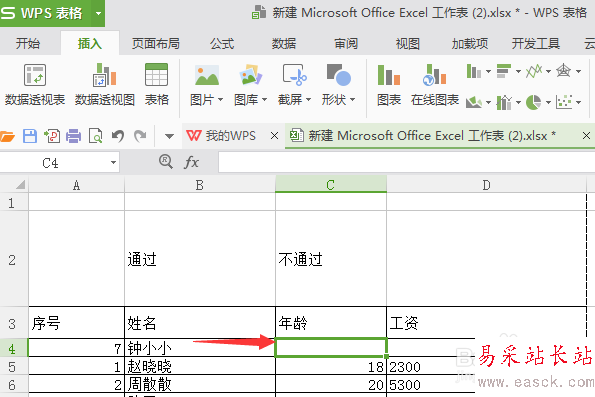The width and height of the screenshot is (595, 397).
Task: Select column A header
Action: coord(76,185)
